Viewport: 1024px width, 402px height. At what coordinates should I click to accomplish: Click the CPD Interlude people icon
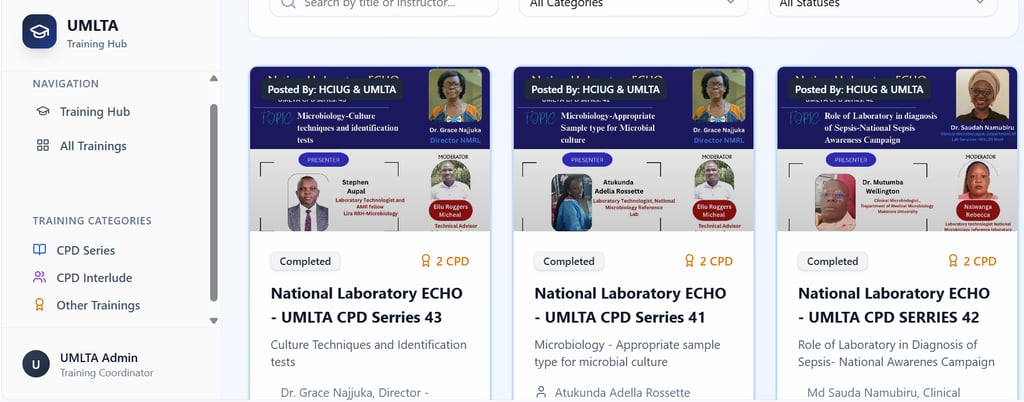tap(40, 278)
